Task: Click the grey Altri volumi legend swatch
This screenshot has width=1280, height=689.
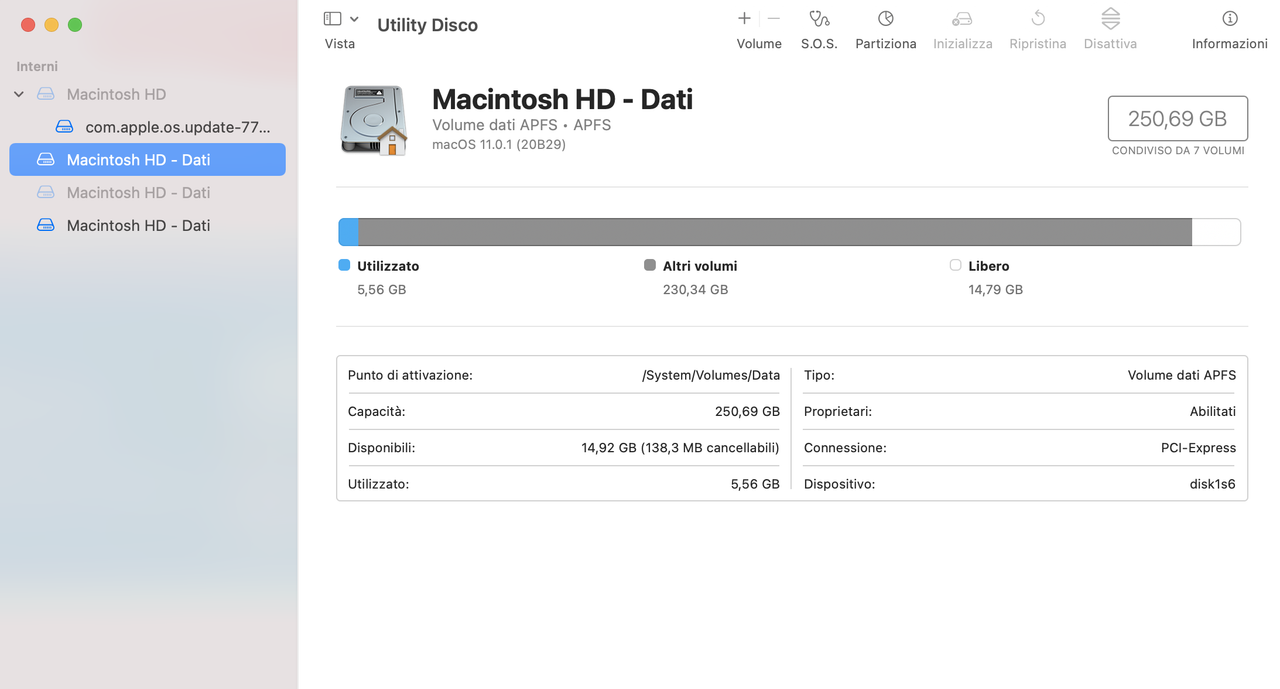Action: tap(650, 265)
